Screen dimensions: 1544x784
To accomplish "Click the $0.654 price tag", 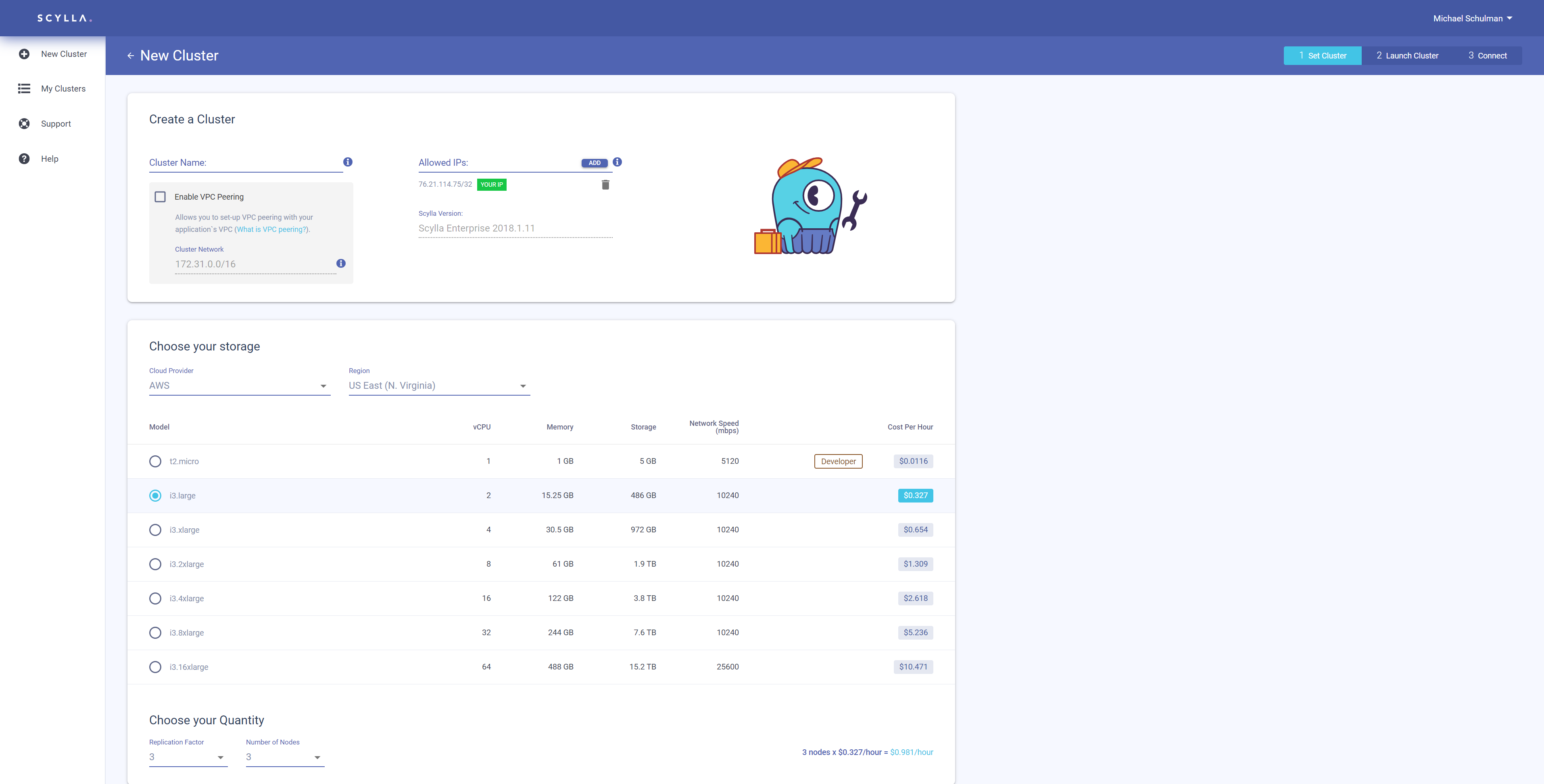I will click(915, 530).
